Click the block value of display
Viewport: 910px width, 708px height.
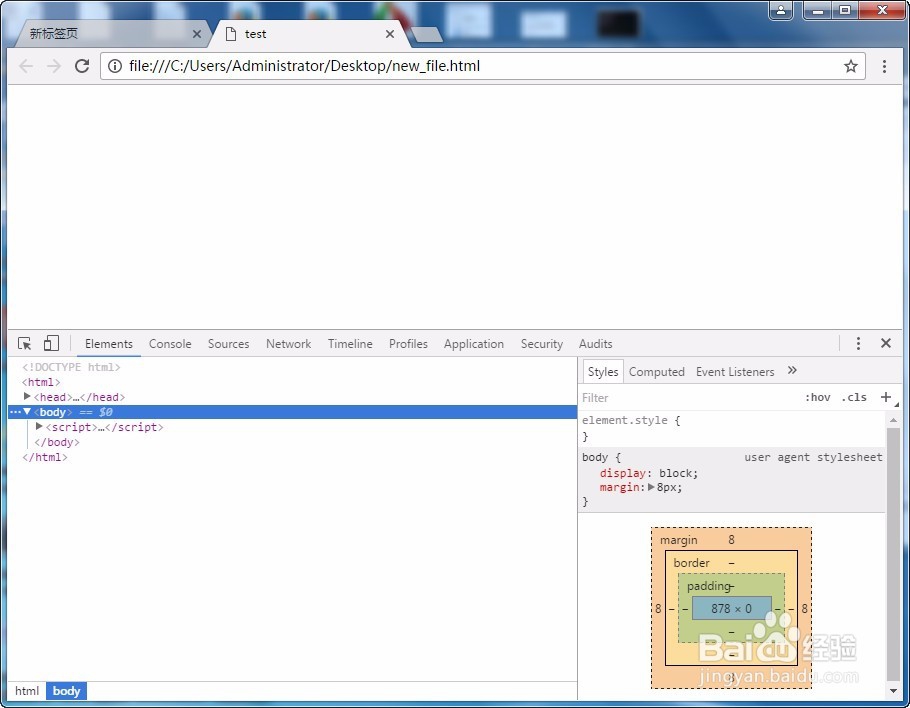676,473
